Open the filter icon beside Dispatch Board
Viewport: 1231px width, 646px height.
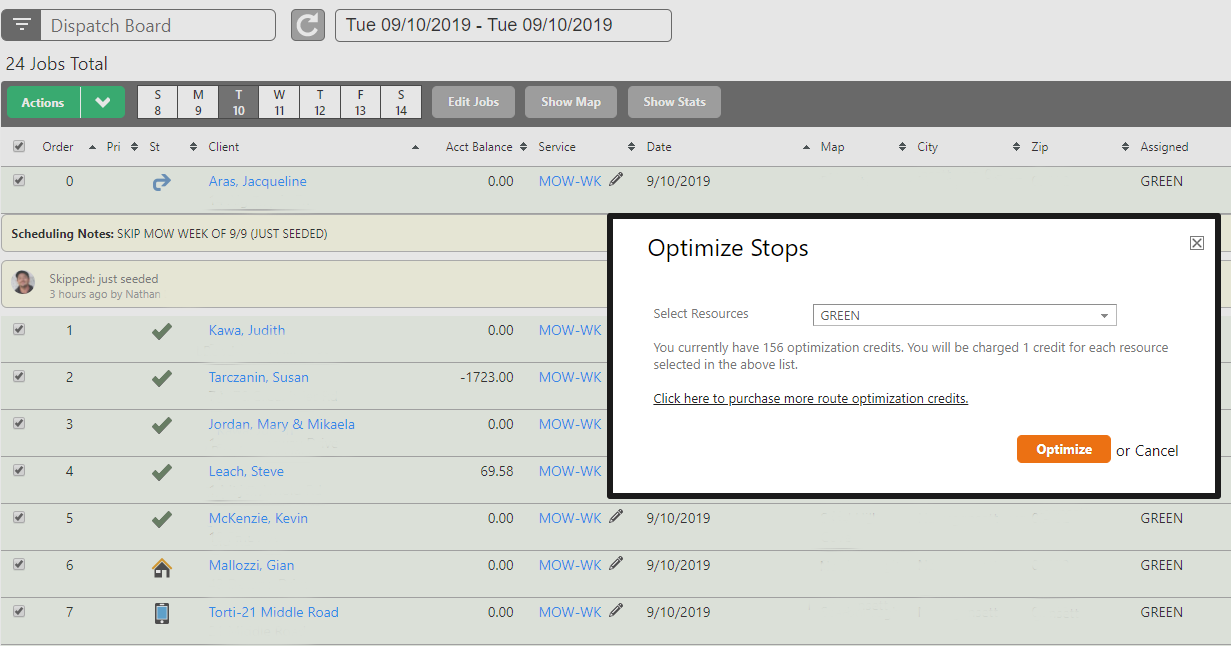(x=20, y=24)
